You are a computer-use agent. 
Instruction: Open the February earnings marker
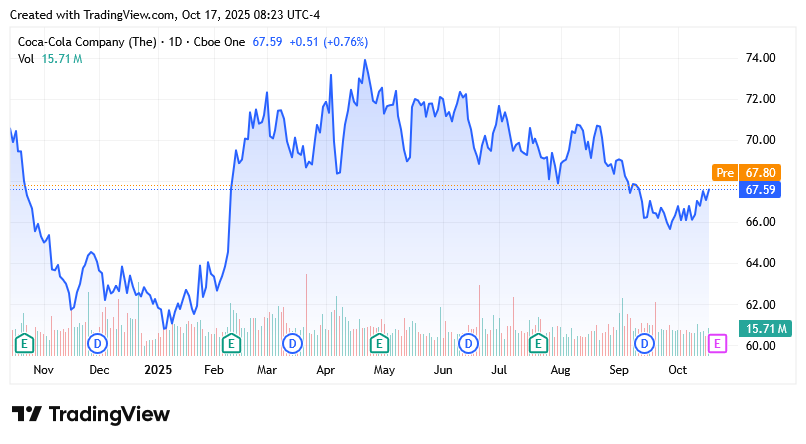pyautogui.click(x=231, y=343)
